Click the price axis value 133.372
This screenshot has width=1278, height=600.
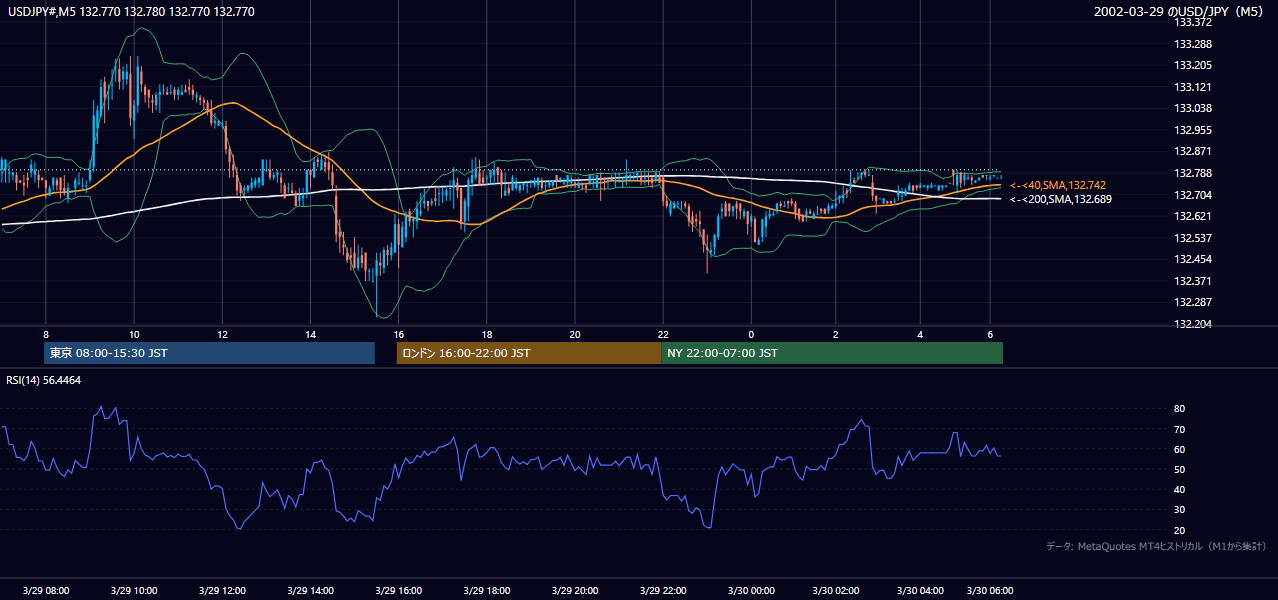tap(1193, 22)
